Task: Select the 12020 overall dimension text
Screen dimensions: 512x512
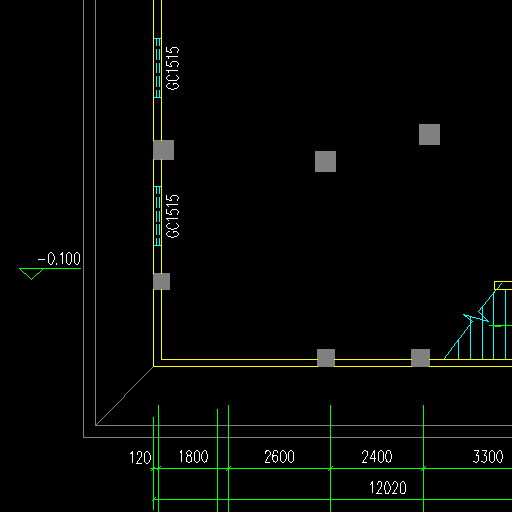Action: (388, 488)
